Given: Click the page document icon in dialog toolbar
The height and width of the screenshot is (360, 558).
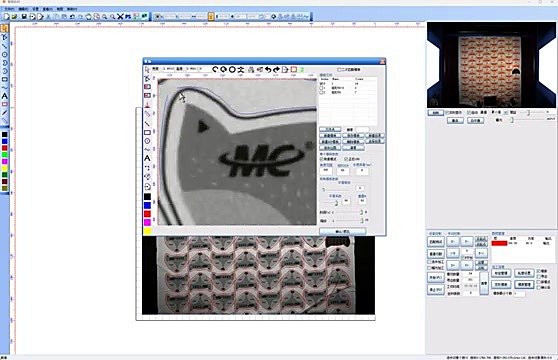Looking at the screenshot, I should pos(285,69).
